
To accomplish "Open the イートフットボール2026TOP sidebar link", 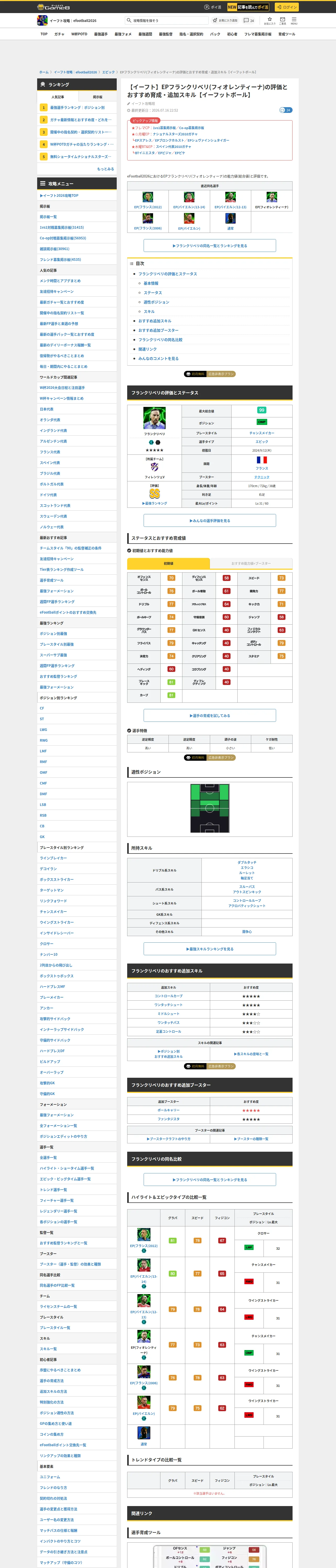I will pyautogui.click(x=59, y=196).
